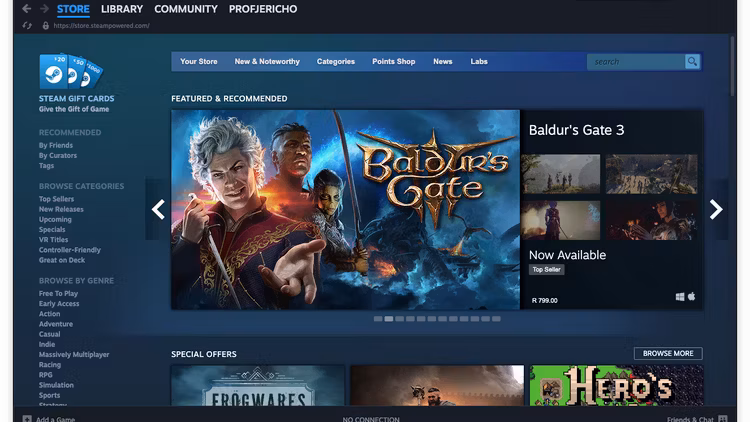Screen dimensions: 750x422
Task: Click the Apple platform icon
Action: coord(692,297)
